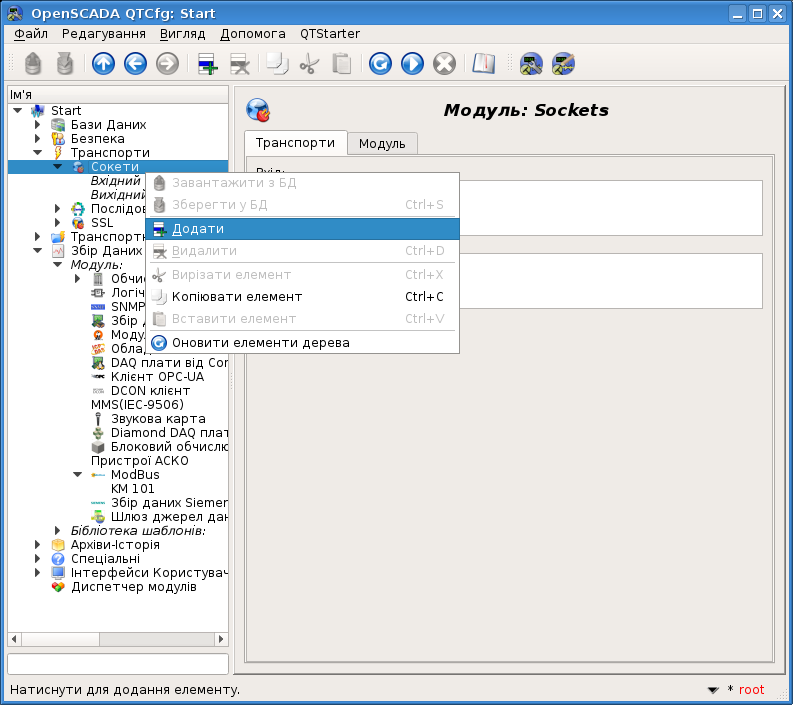Click the Back arrow toolbar icon
The width and height of the screenshot is (793, 705).
(135, 64)
